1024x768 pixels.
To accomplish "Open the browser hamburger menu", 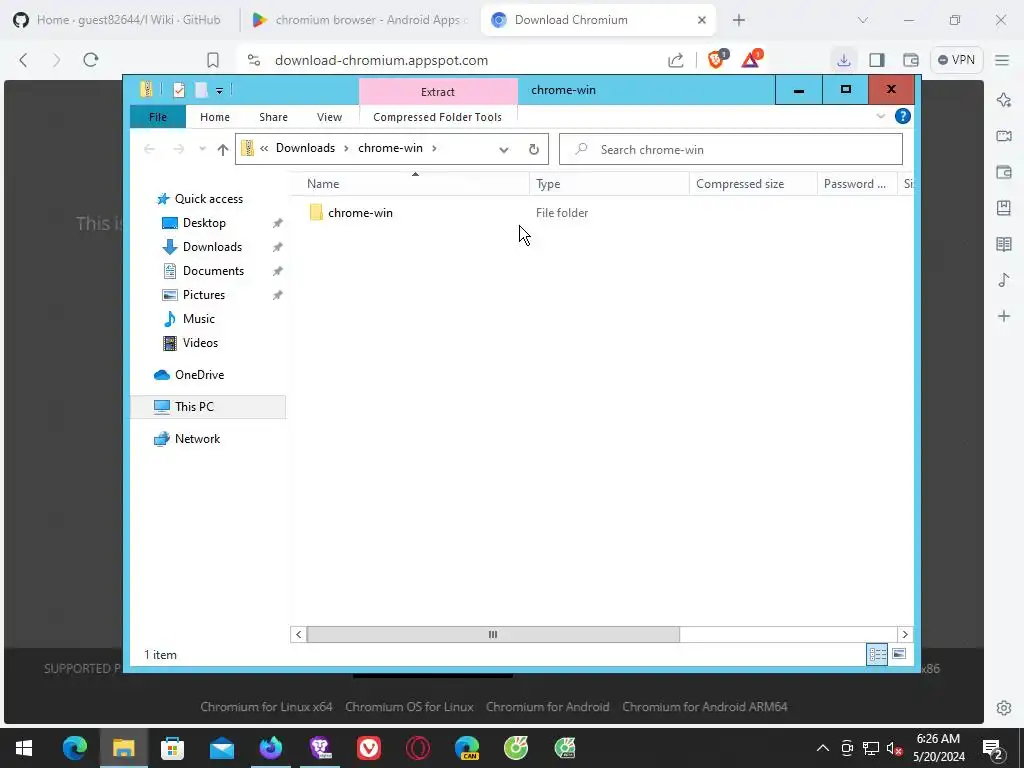I will (1002, 60).
